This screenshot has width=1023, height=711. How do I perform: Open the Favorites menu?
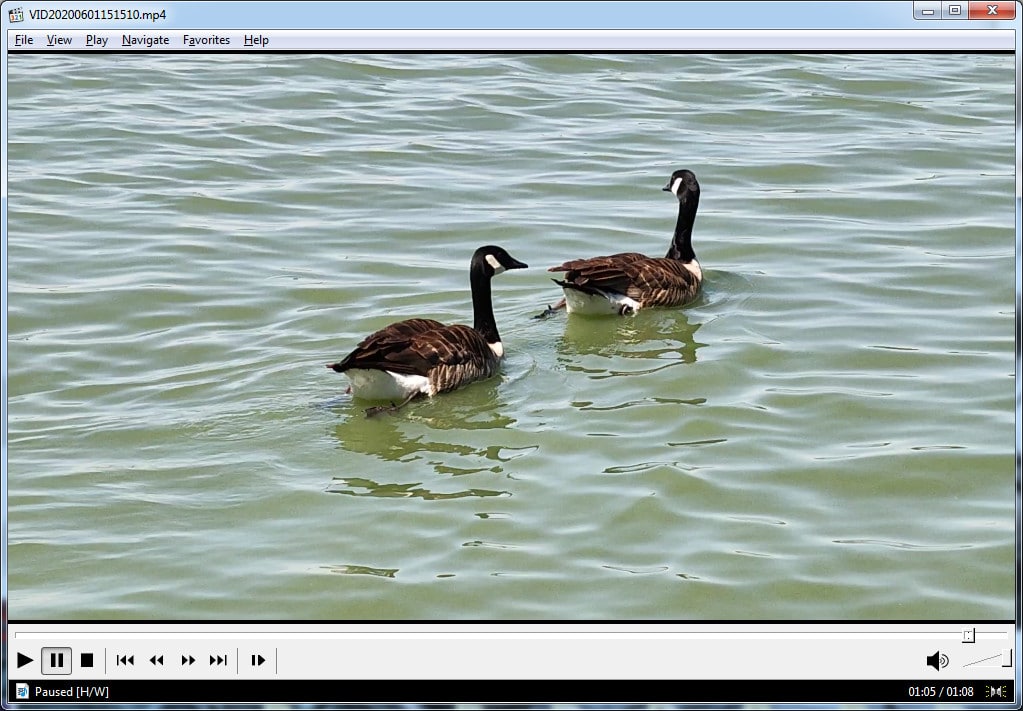point(206,40)
